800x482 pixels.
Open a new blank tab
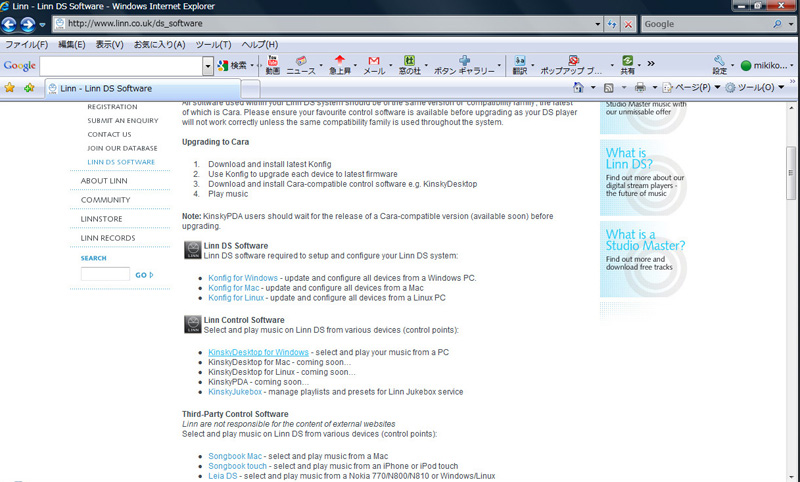click(x=251, y=89)
